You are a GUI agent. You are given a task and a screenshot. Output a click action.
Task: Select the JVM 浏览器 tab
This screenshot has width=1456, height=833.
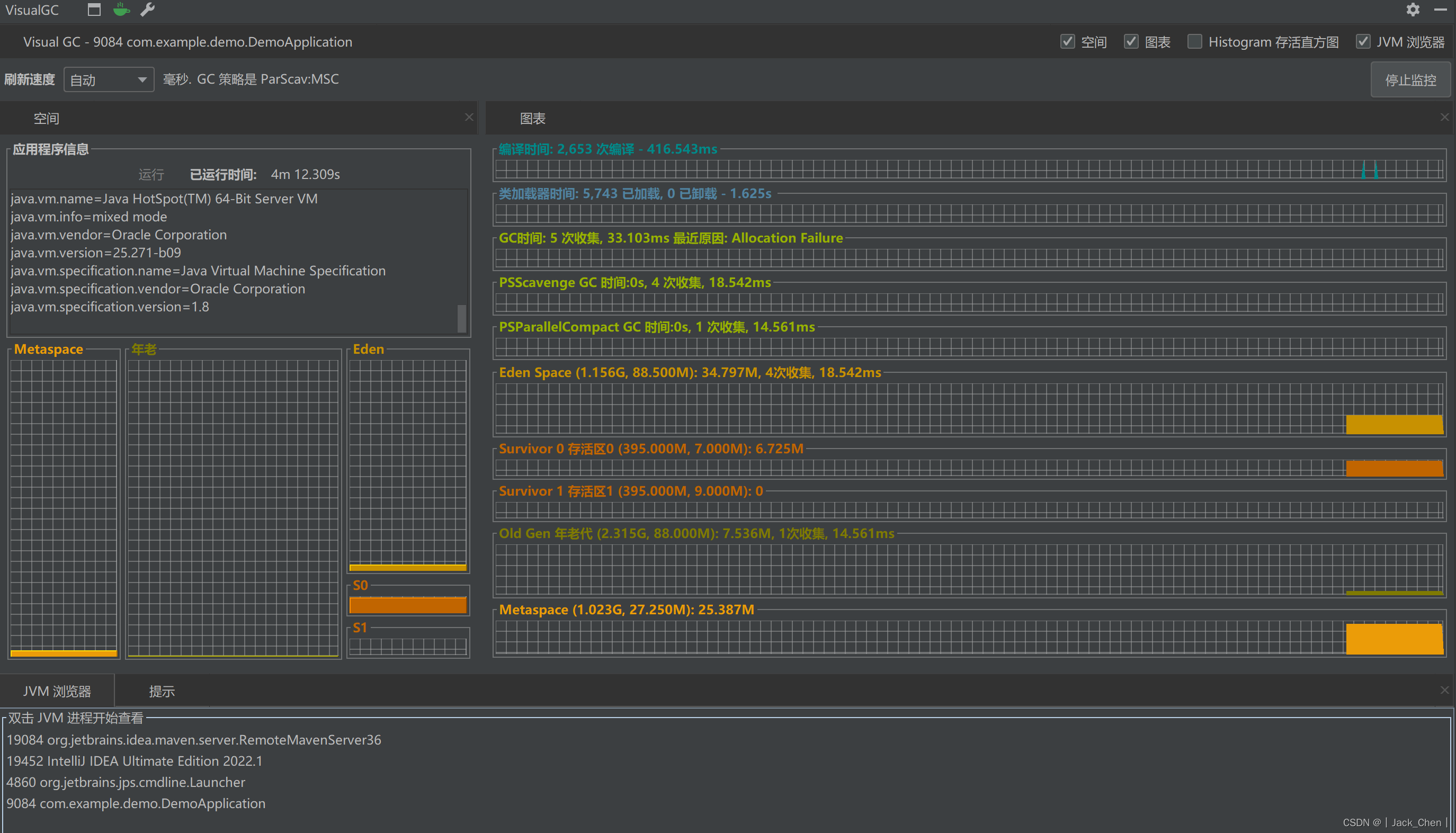point(57,691)
